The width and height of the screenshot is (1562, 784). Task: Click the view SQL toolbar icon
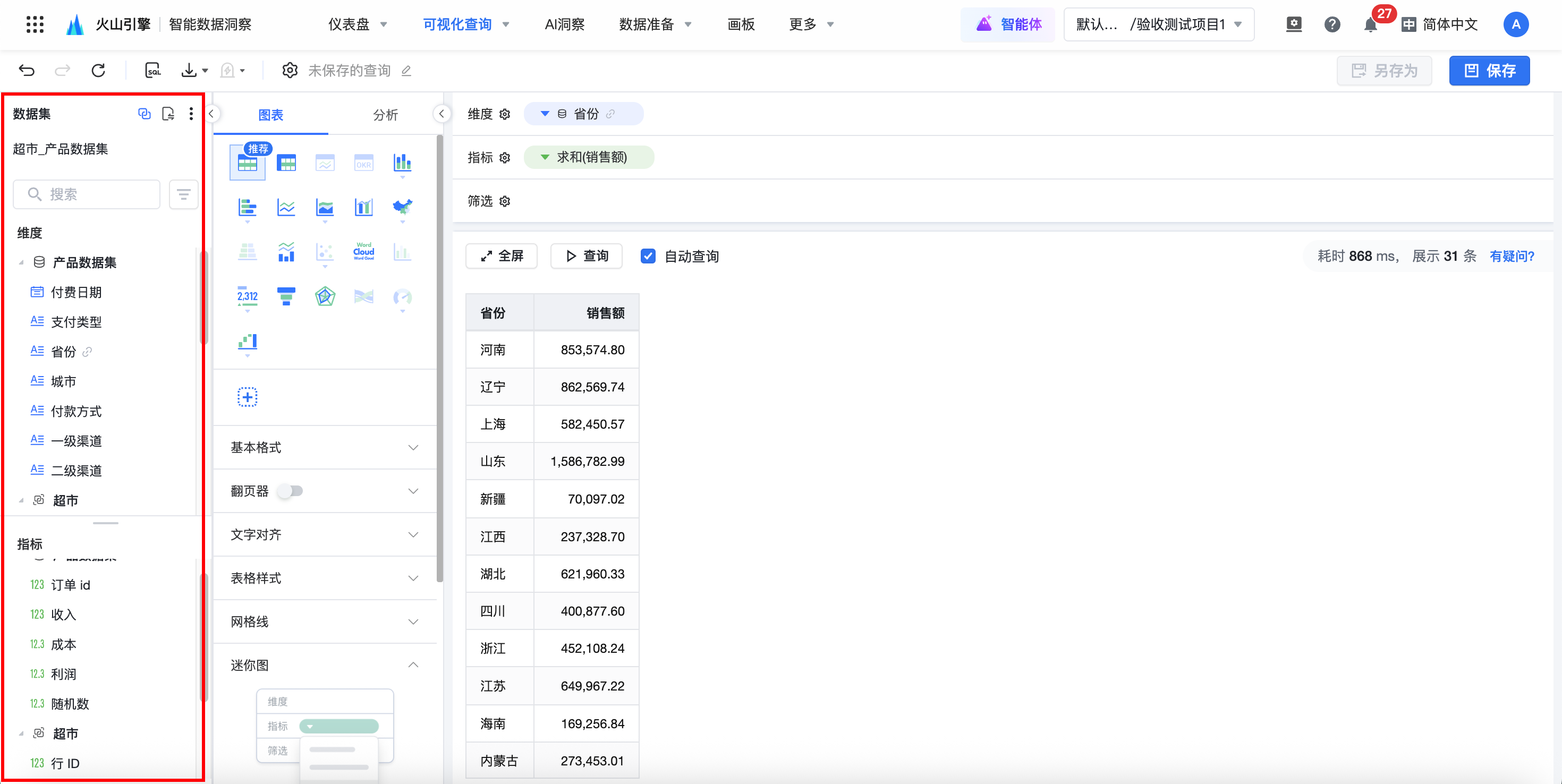(x=153, y=70)
